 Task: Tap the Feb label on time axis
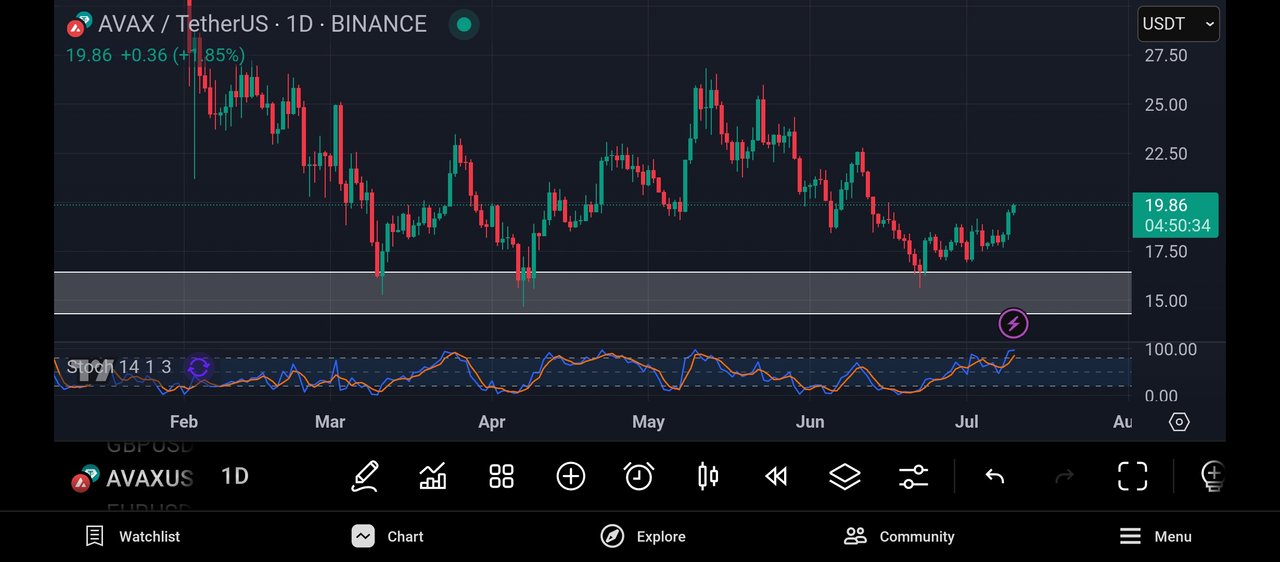(x=184, y=422)
